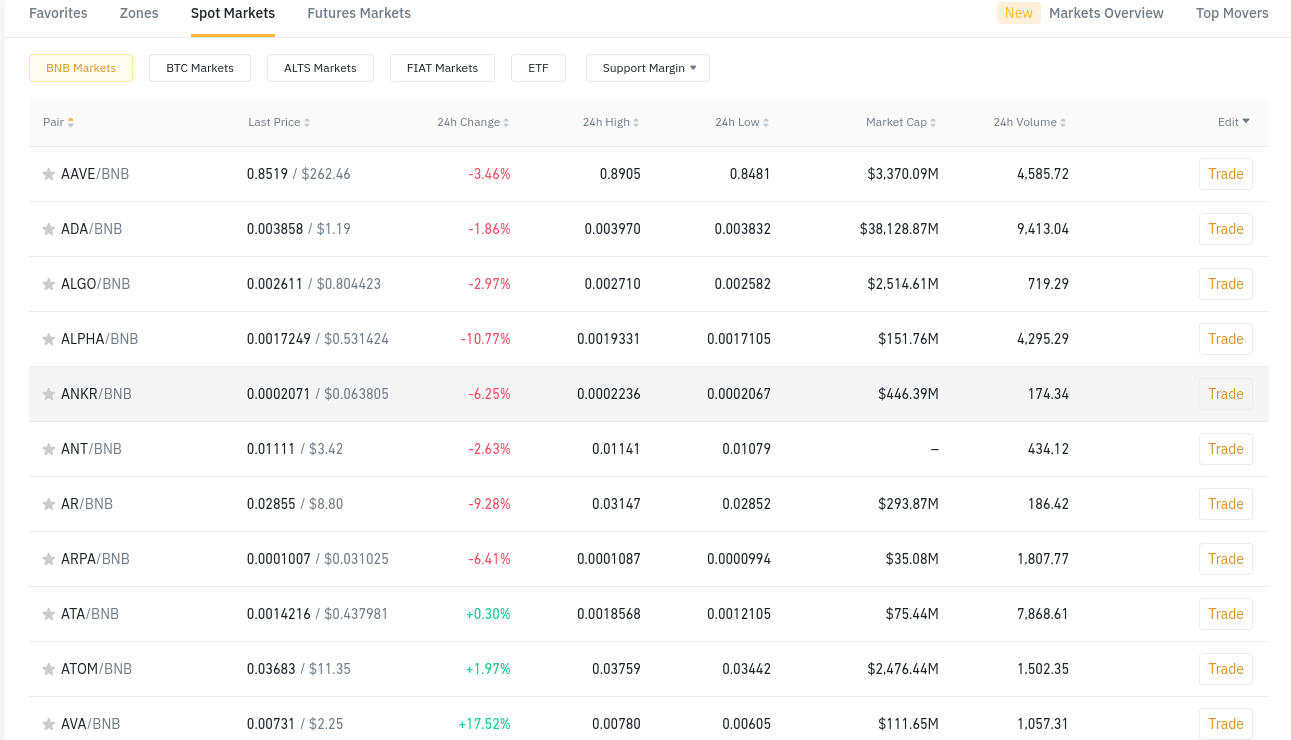The height and width of the screenshot is (740, 1291).
Task: Select volume value 9,413.04
Action: (x=1043, y=229)
